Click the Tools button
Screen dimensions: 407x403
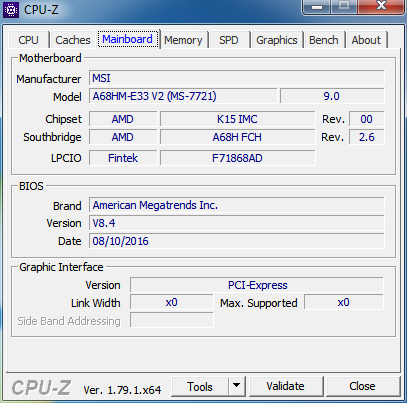tap(200, 386)
